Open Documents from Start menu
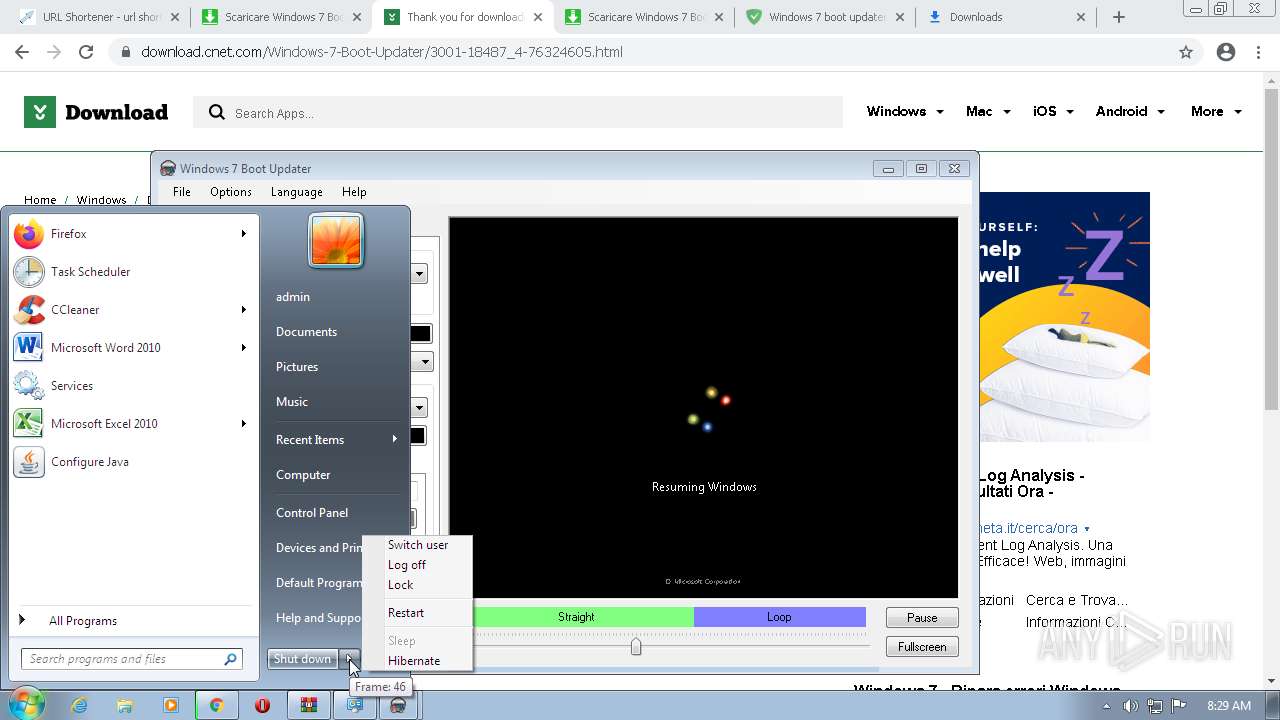 306,332
